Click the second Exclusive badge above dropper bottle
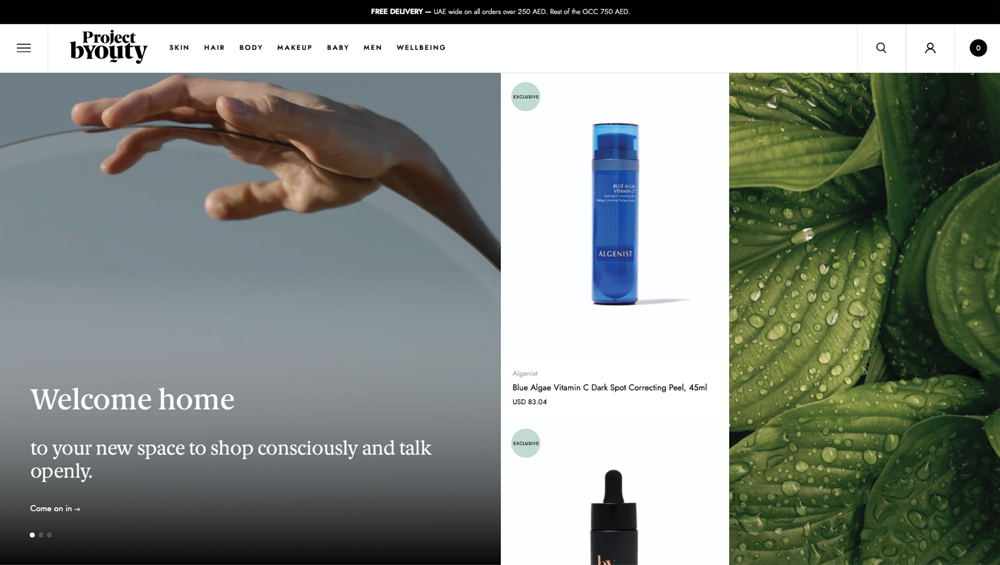 pyautogui.click(x=526, y=443)
